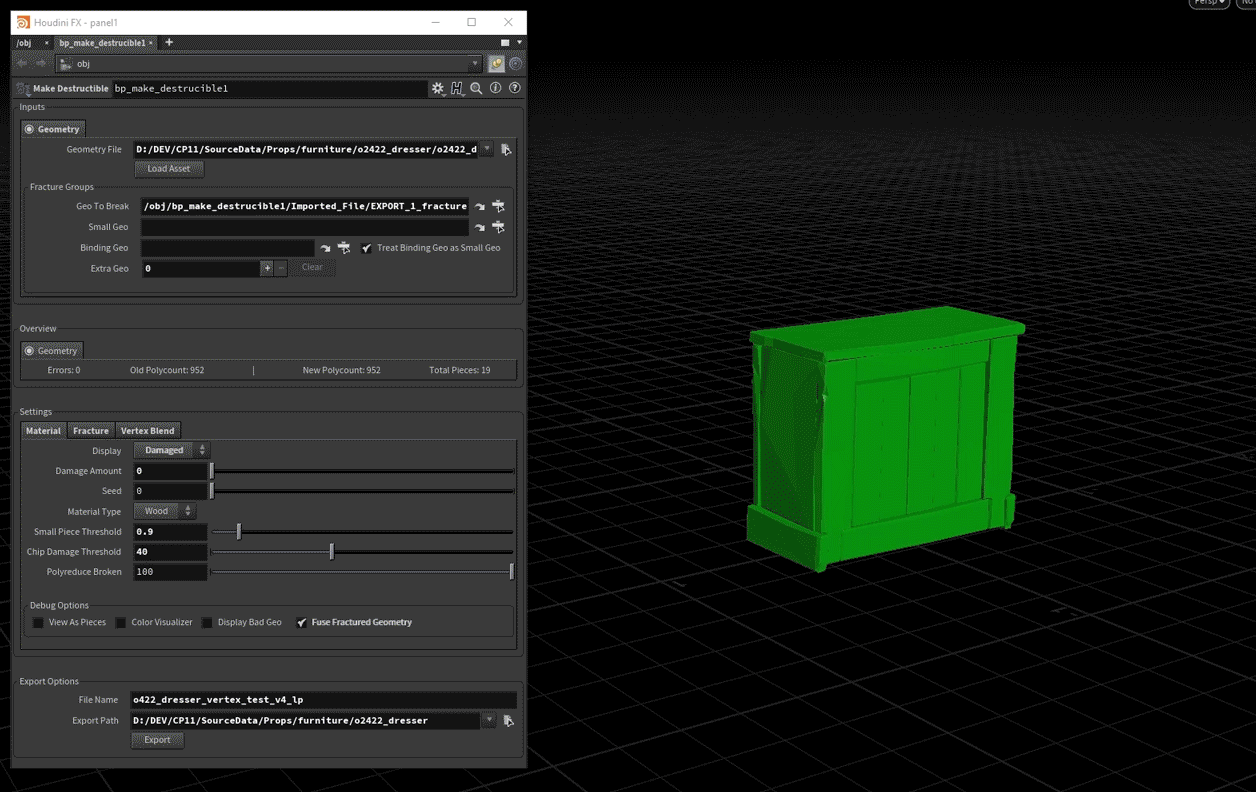Jump to operator arrow for Small Geo
This screenshot has width=1256, height=792.
tap(480, 227)
